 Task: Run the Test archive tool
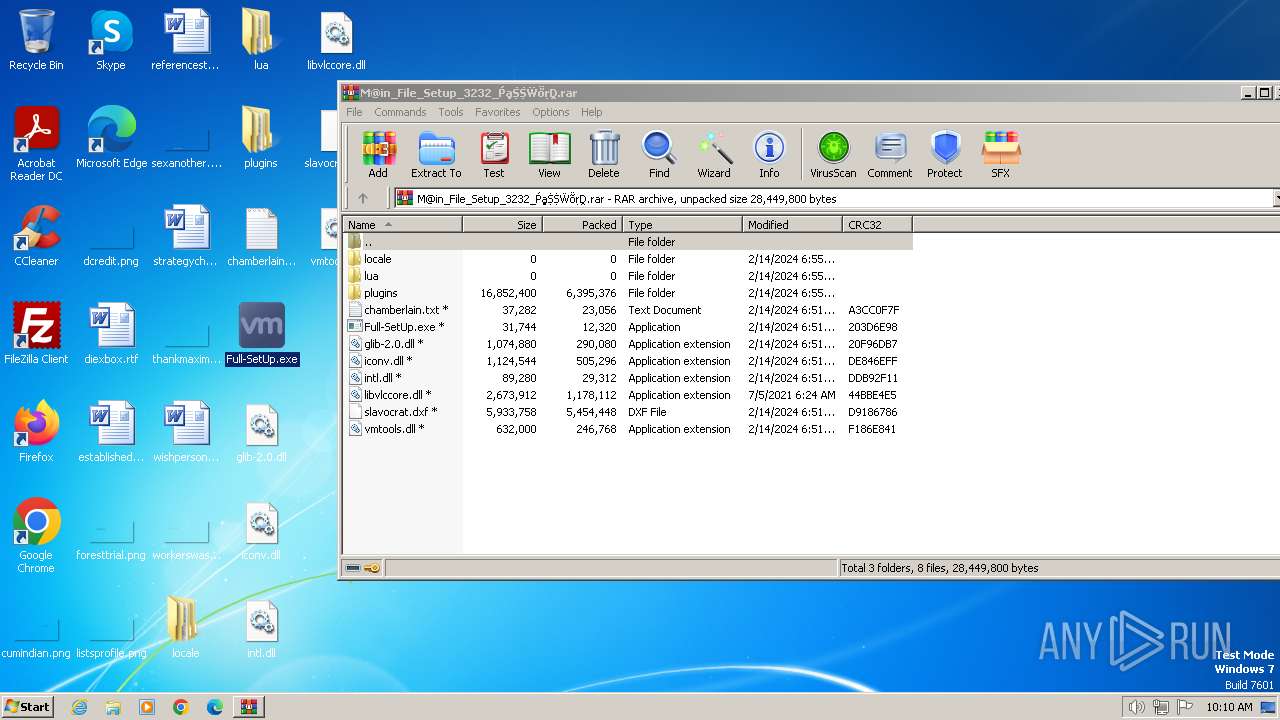coord(494,155)
